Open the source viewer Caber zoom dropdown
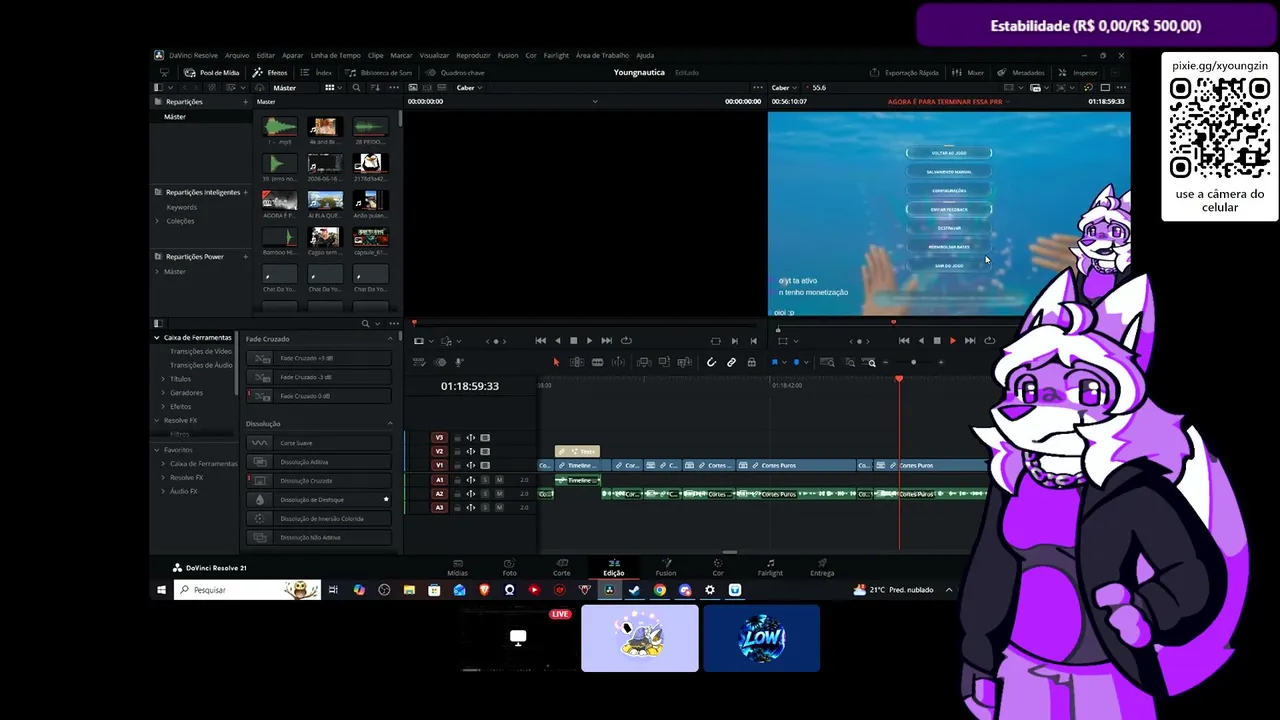This screenshot has width=1280, height=720. click(x=469, y=88)
